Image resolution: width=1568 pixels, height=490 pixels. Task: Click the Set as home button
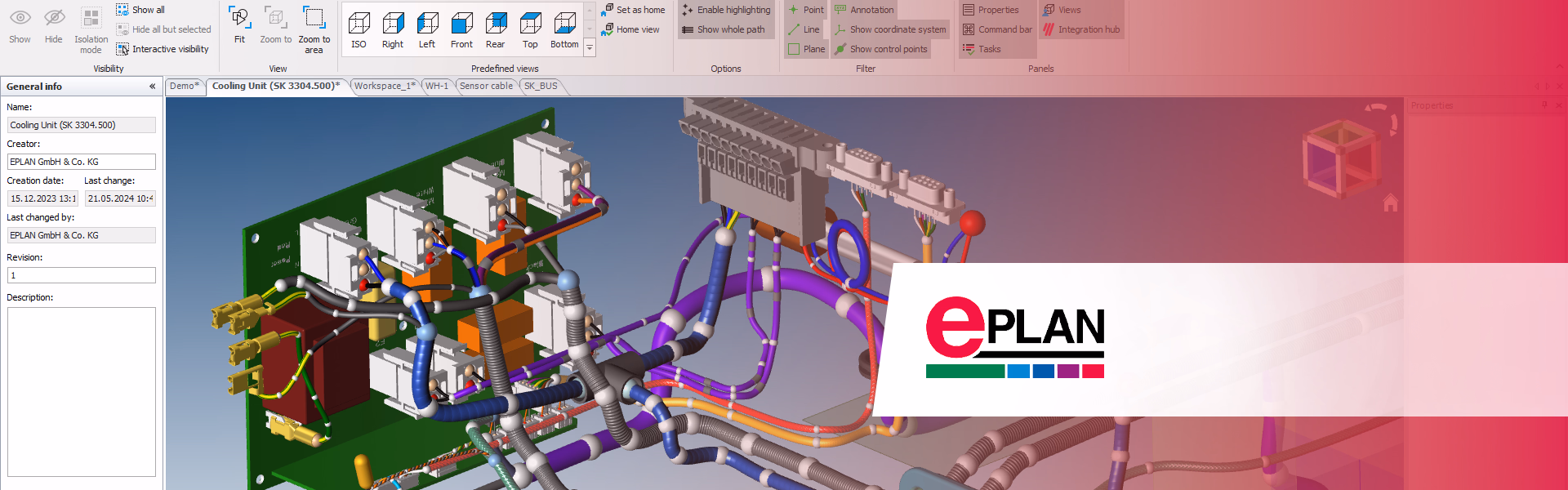(633, 10)
